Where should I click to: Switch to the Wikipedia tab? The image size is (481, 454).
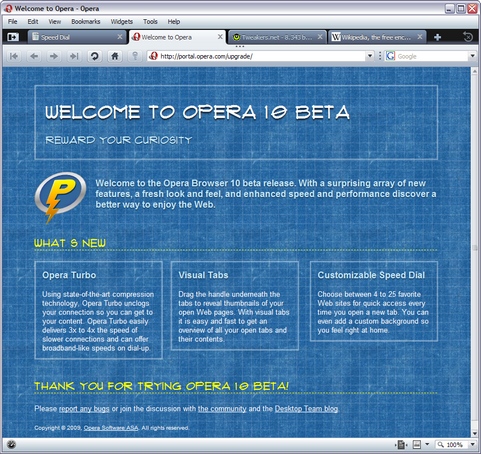point(377,37)
